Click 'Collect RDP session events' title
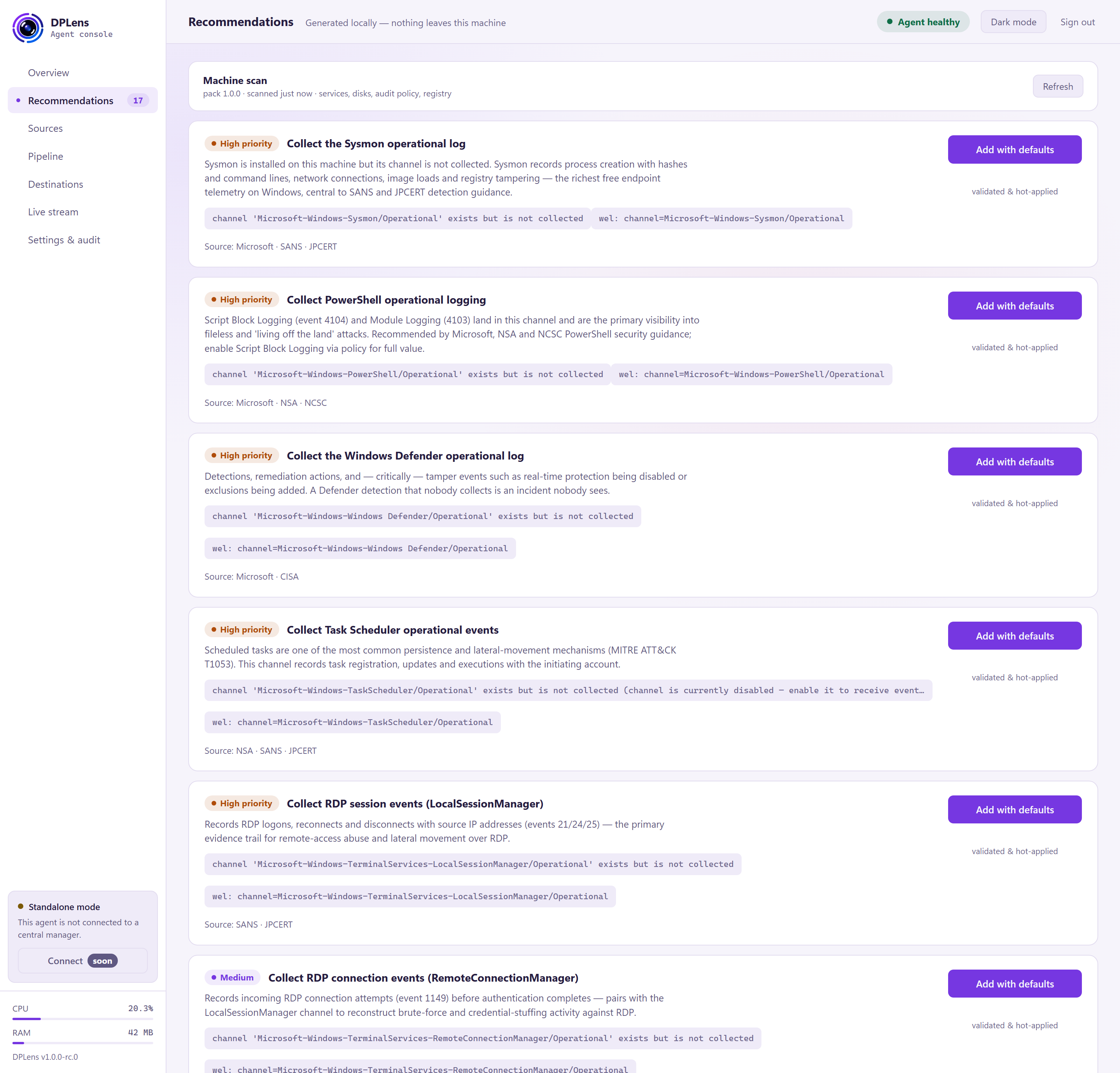Screen dimensions: 1120x1073 pyautogui.click(x=415, y=804)
